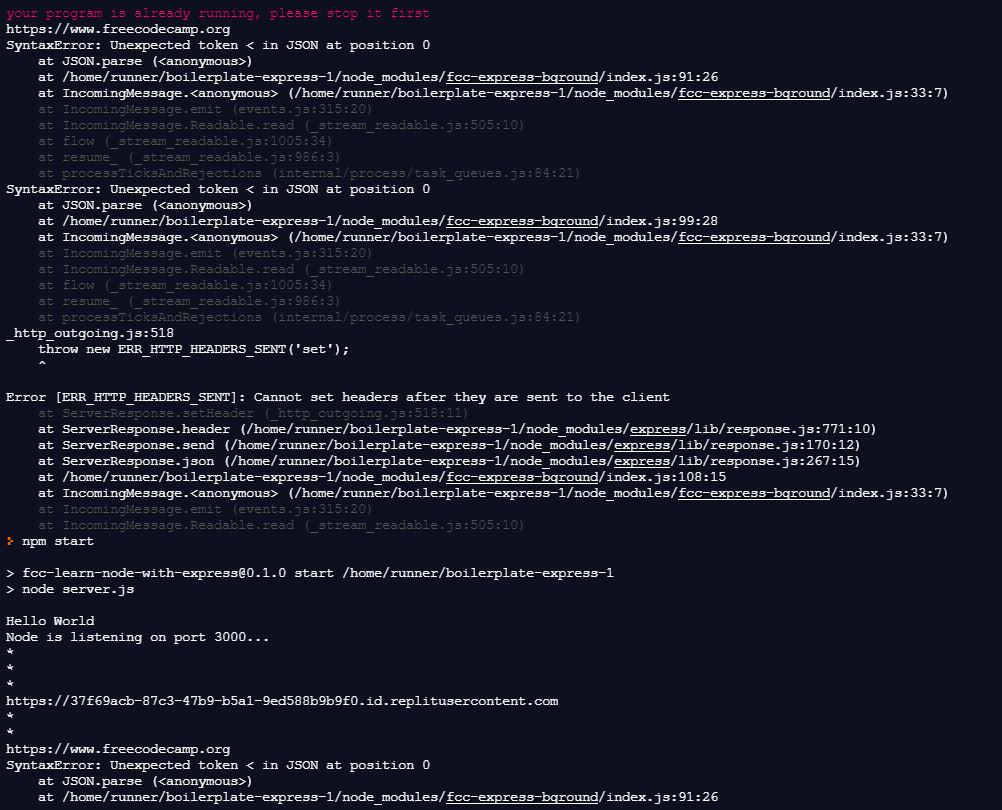Click fcc-express-bground link at index.js:91:26 near top
1002x810 pixels.
(x=522, y=77)
